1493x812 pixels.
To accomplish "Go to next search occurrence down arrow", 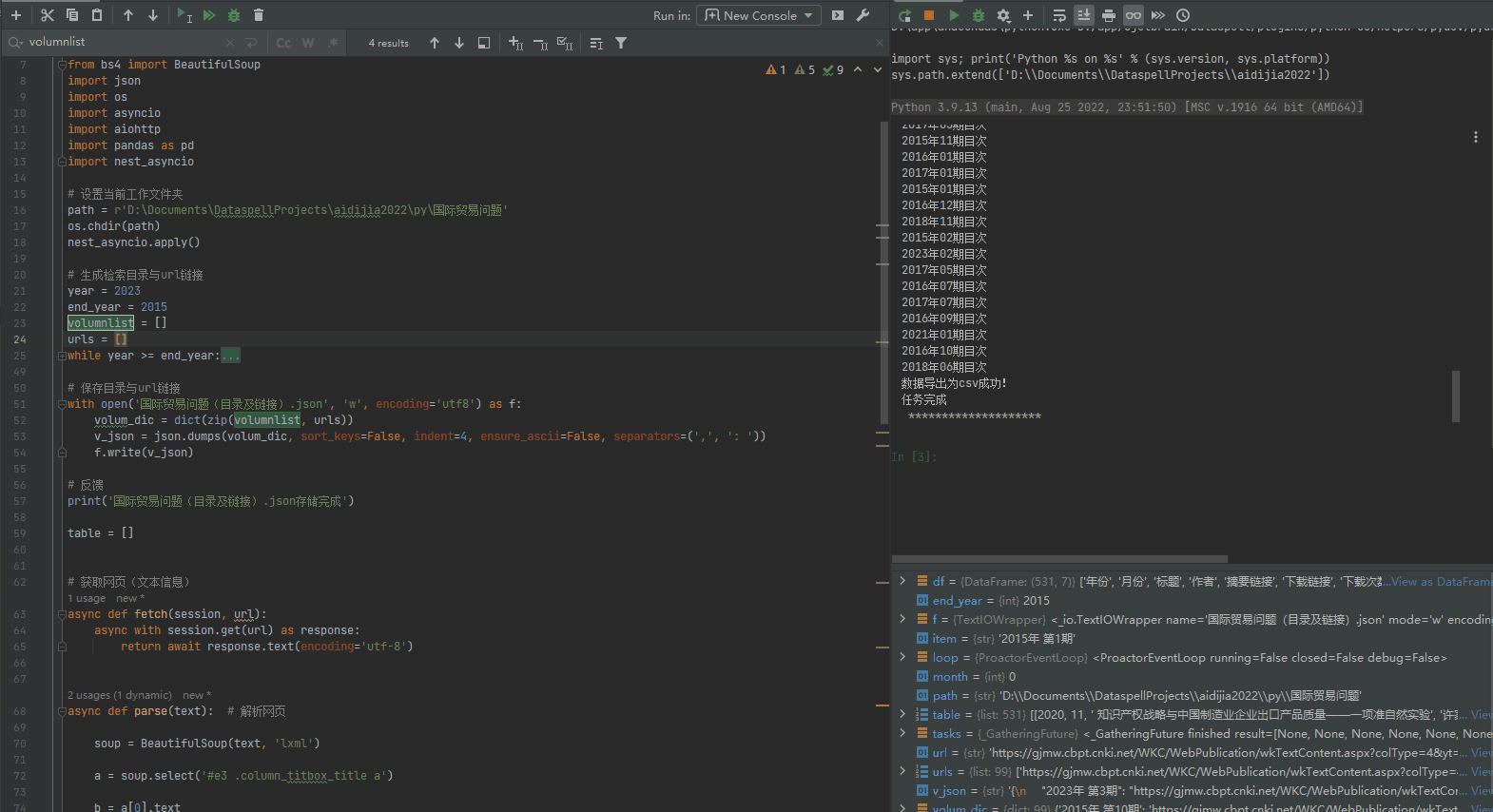I will (x=459, y=43).
